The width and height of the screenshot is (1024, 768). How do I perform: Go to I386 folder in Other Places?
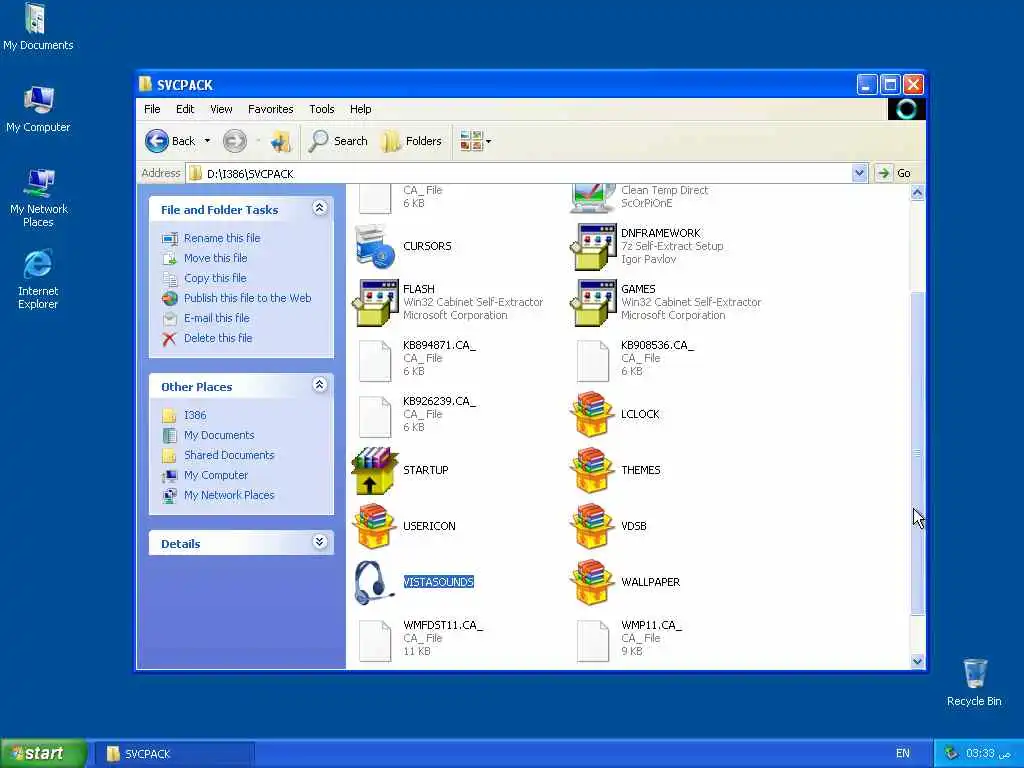(x=195, y=415)
